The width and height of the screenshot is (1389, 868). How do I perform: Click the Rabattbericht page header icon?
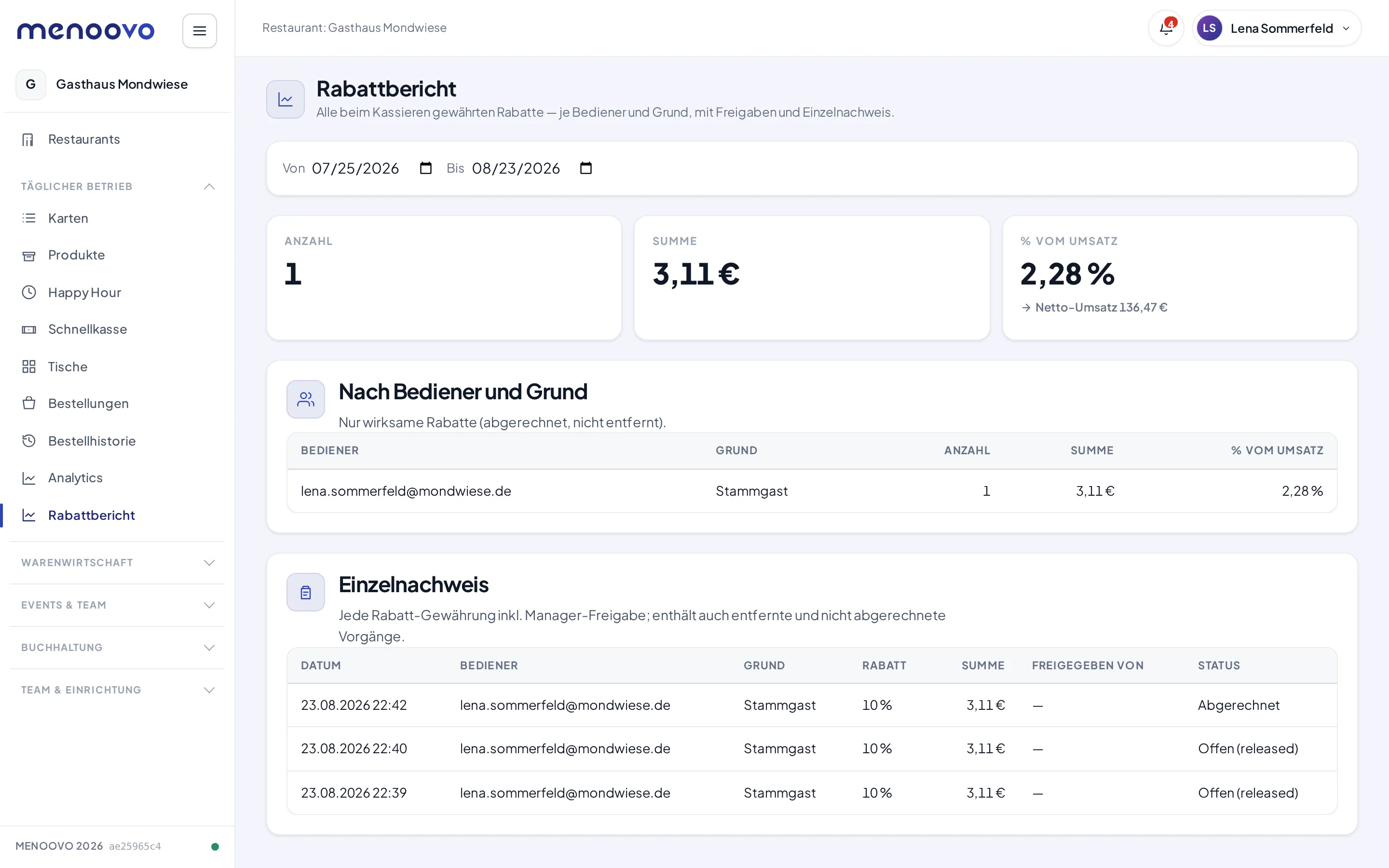(285, 99)
